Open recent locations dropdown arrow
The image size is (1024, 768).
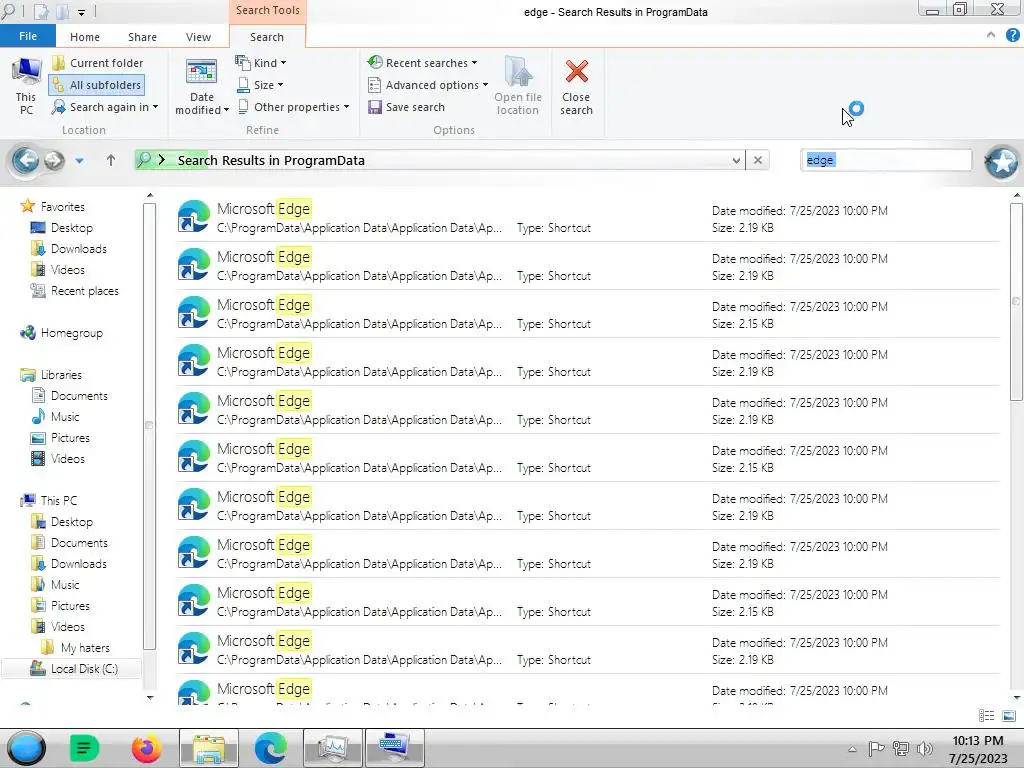point(79,161)
